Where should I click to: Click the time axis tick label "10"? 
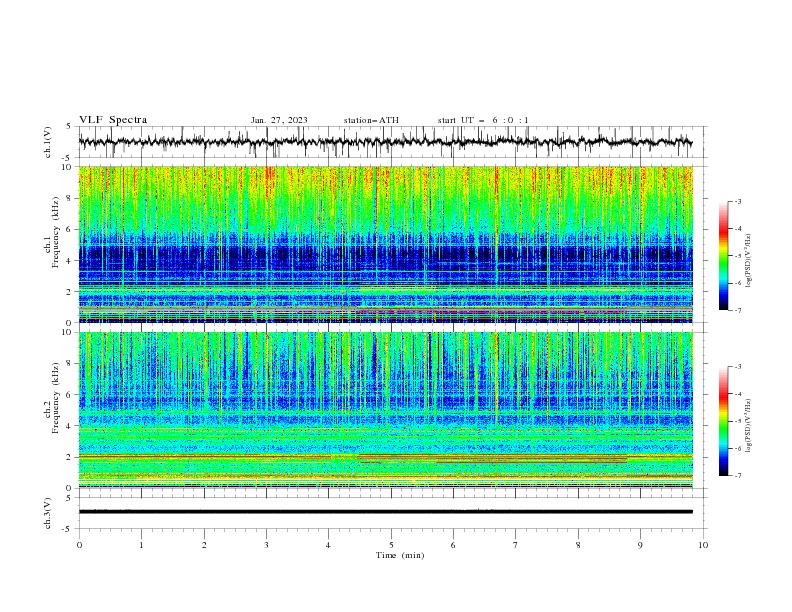click(x=703, y=545)
